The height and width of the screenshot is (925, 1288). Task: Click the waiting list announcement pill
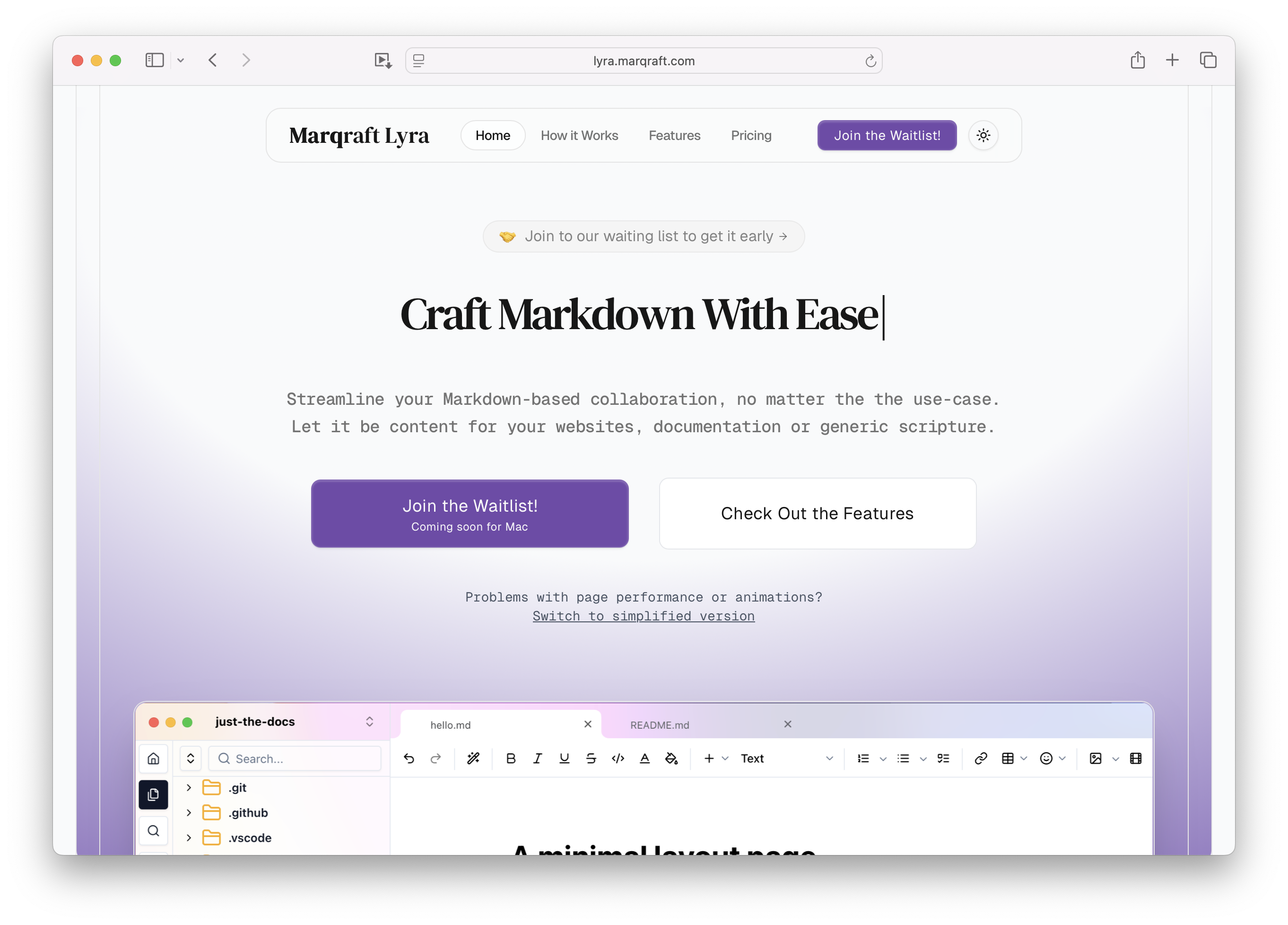coord(644,236)
